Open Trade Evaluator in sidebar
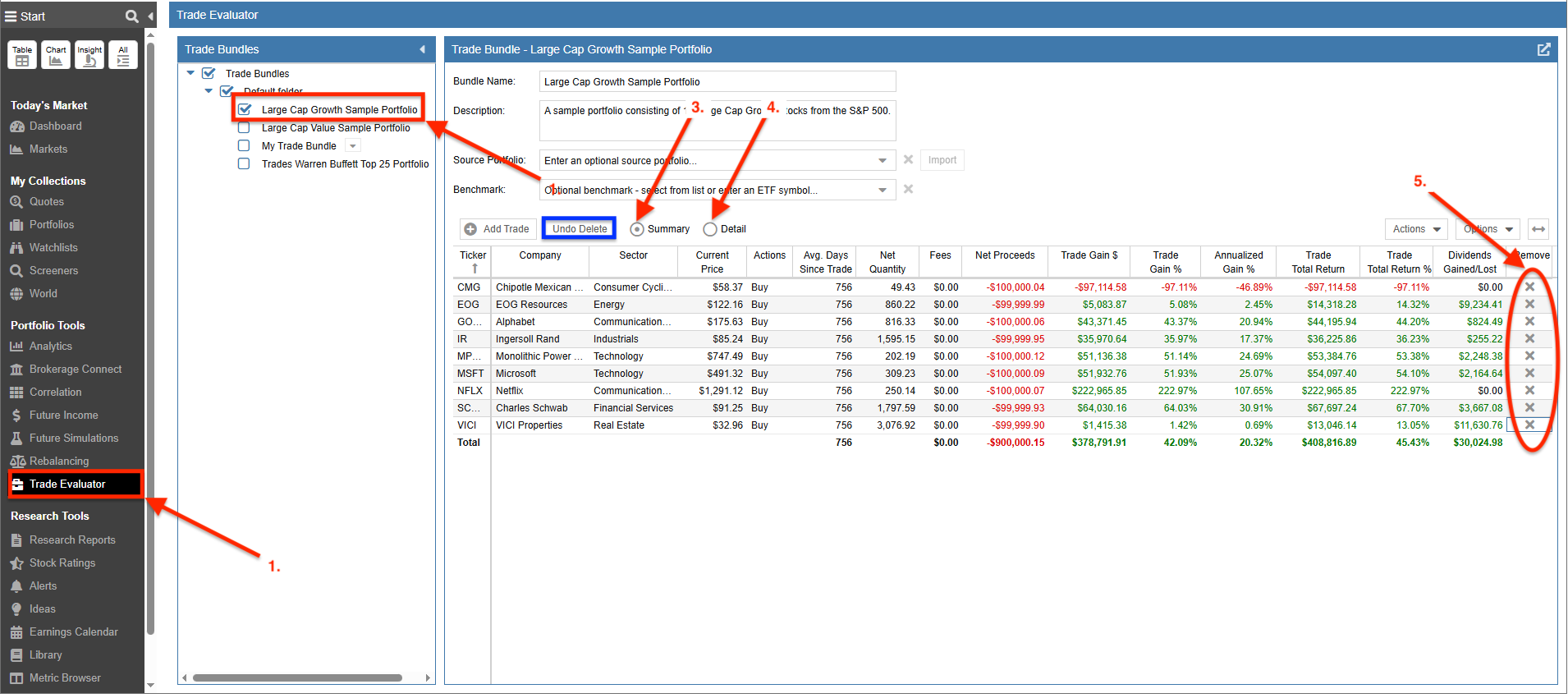The height and width of the screenshot is (698, 1568). [76, 484]
